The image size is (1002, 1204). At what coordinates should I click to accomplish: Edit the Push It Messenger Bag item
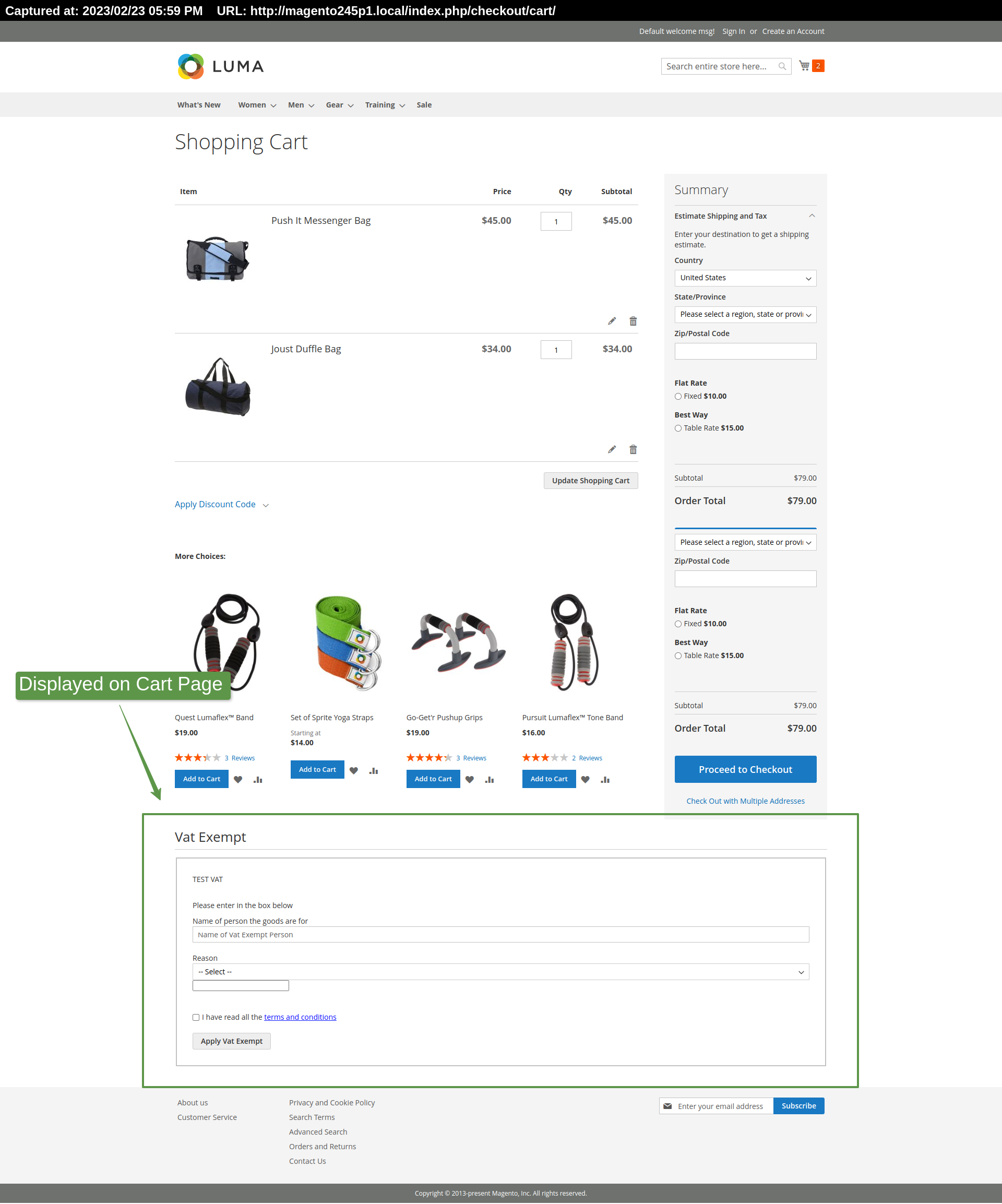click(x=612, y=320)
